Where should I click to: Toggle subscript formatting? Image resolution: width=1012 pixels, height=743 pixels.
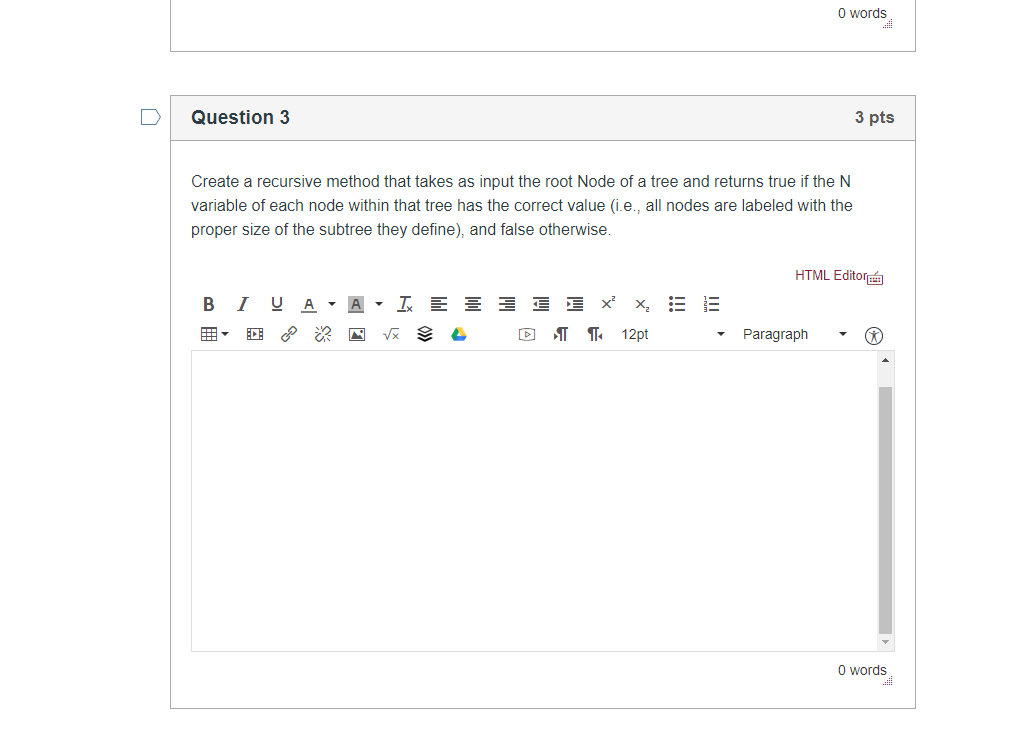pos(641,305)
